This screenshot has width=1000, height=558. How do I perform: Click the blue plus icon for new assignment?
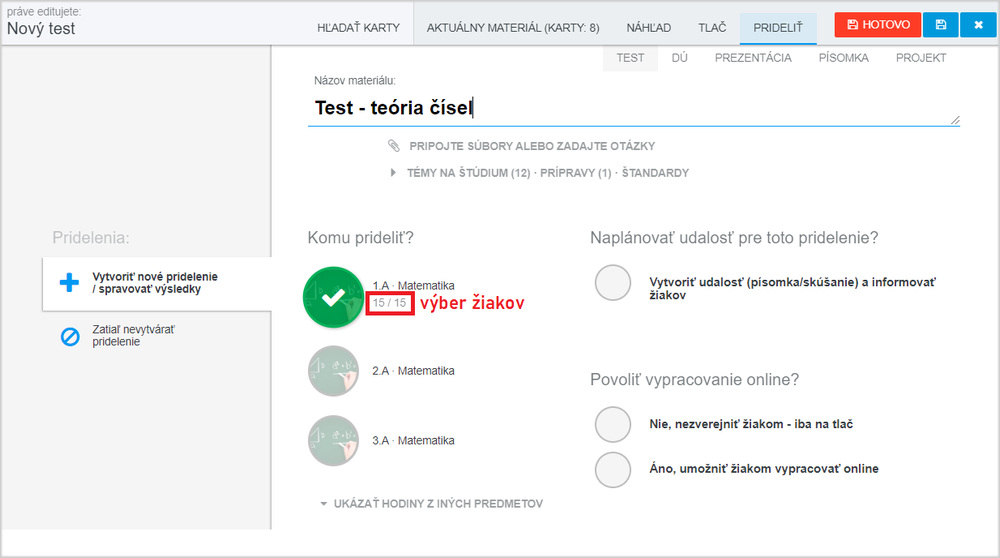(70, 283)
